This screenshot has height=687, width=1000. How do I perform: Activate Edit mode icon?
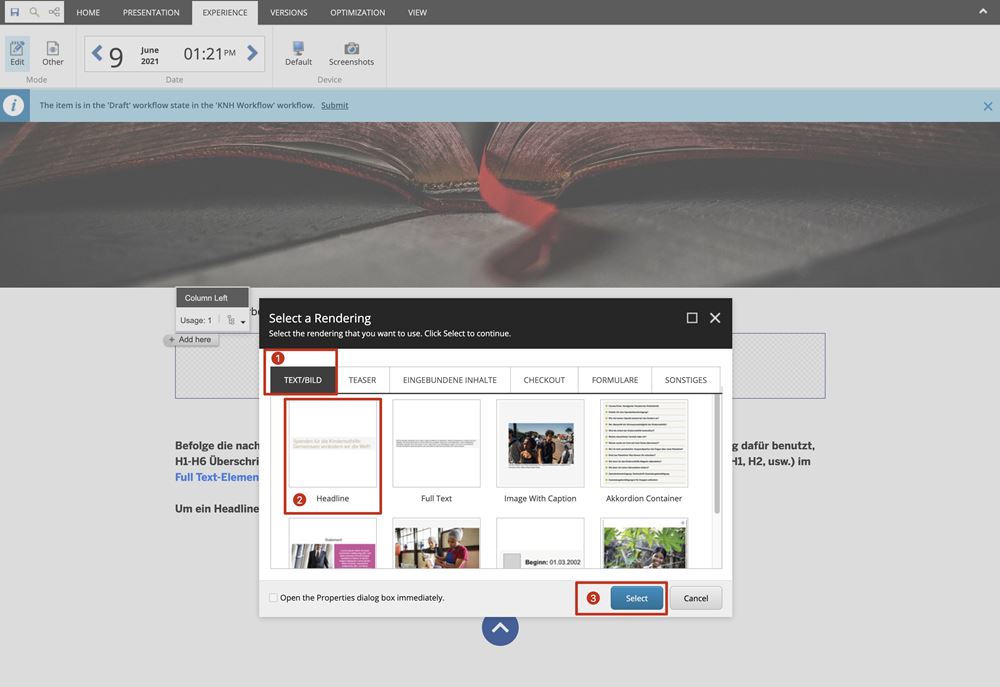pos(17,52)
